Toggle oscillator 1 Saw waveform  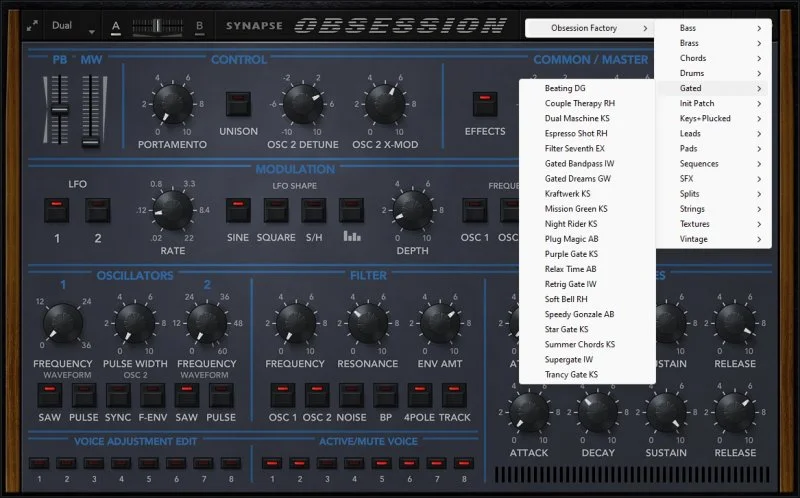click(49, 395)
